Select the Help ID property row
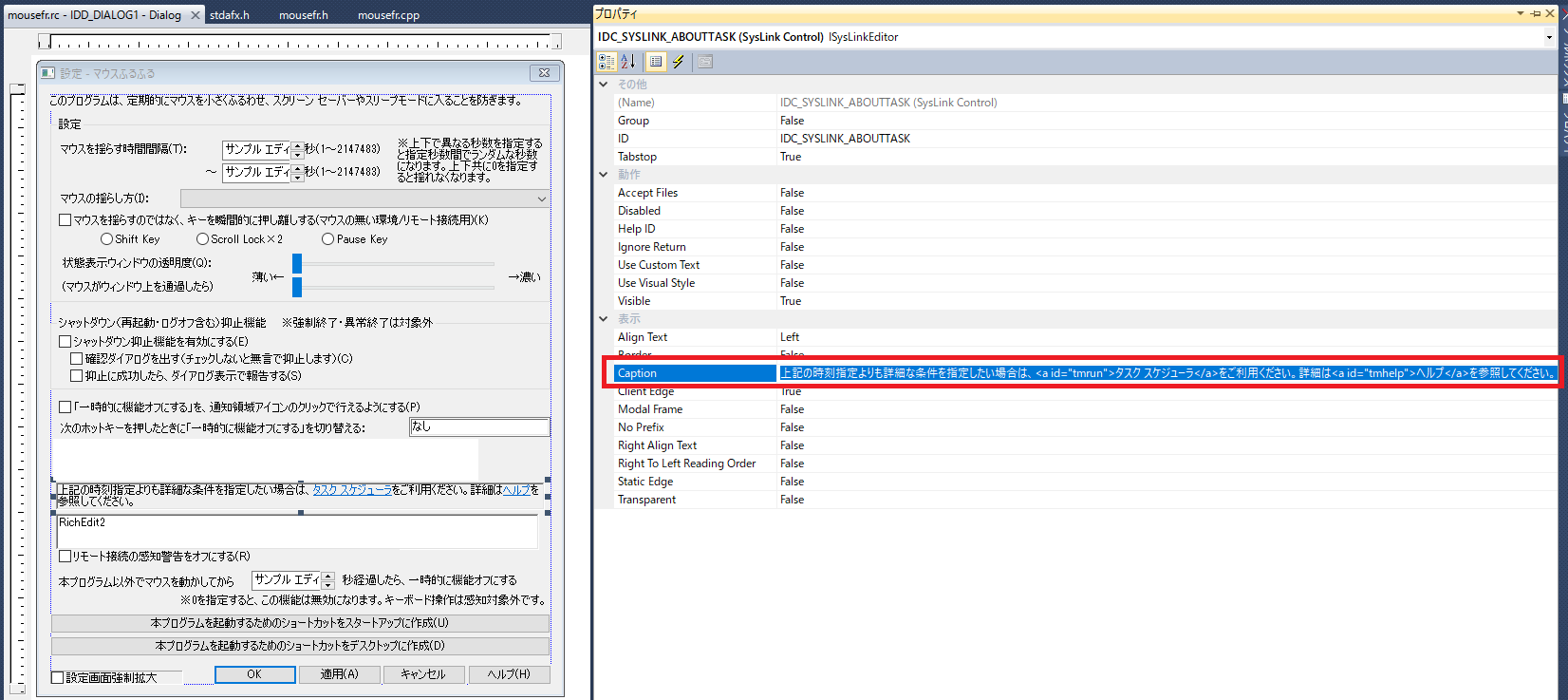The image size is (1568, 700). [1085, 229]
